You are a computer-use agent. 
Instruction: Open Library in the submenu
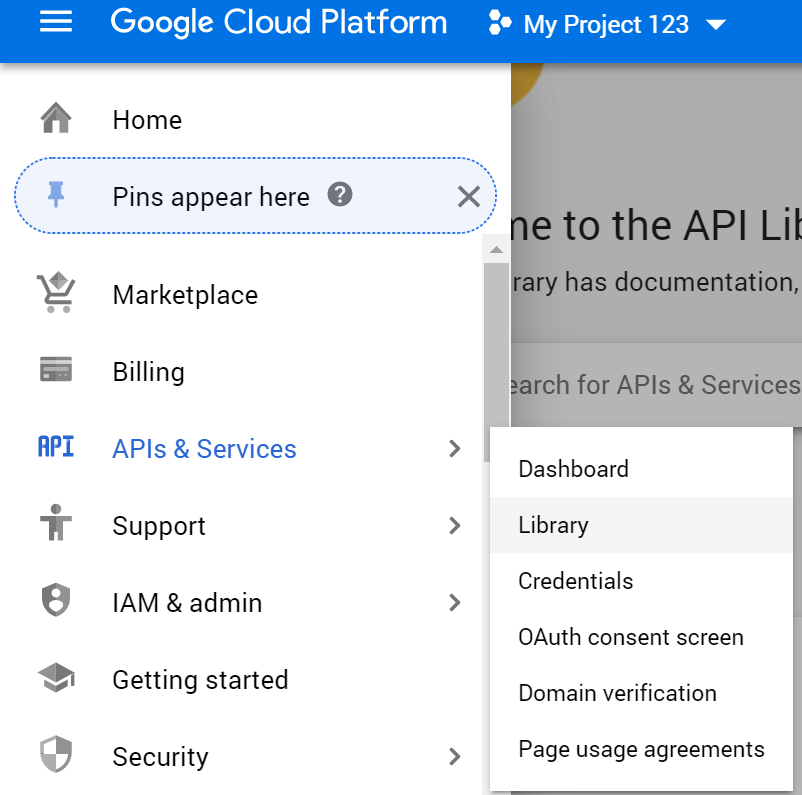click(x=641, y=525)
